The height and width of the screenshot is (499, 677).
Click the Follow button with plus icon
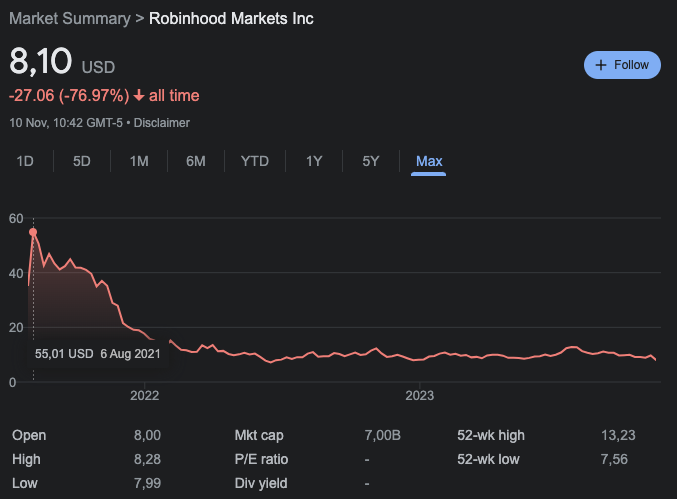622,65
